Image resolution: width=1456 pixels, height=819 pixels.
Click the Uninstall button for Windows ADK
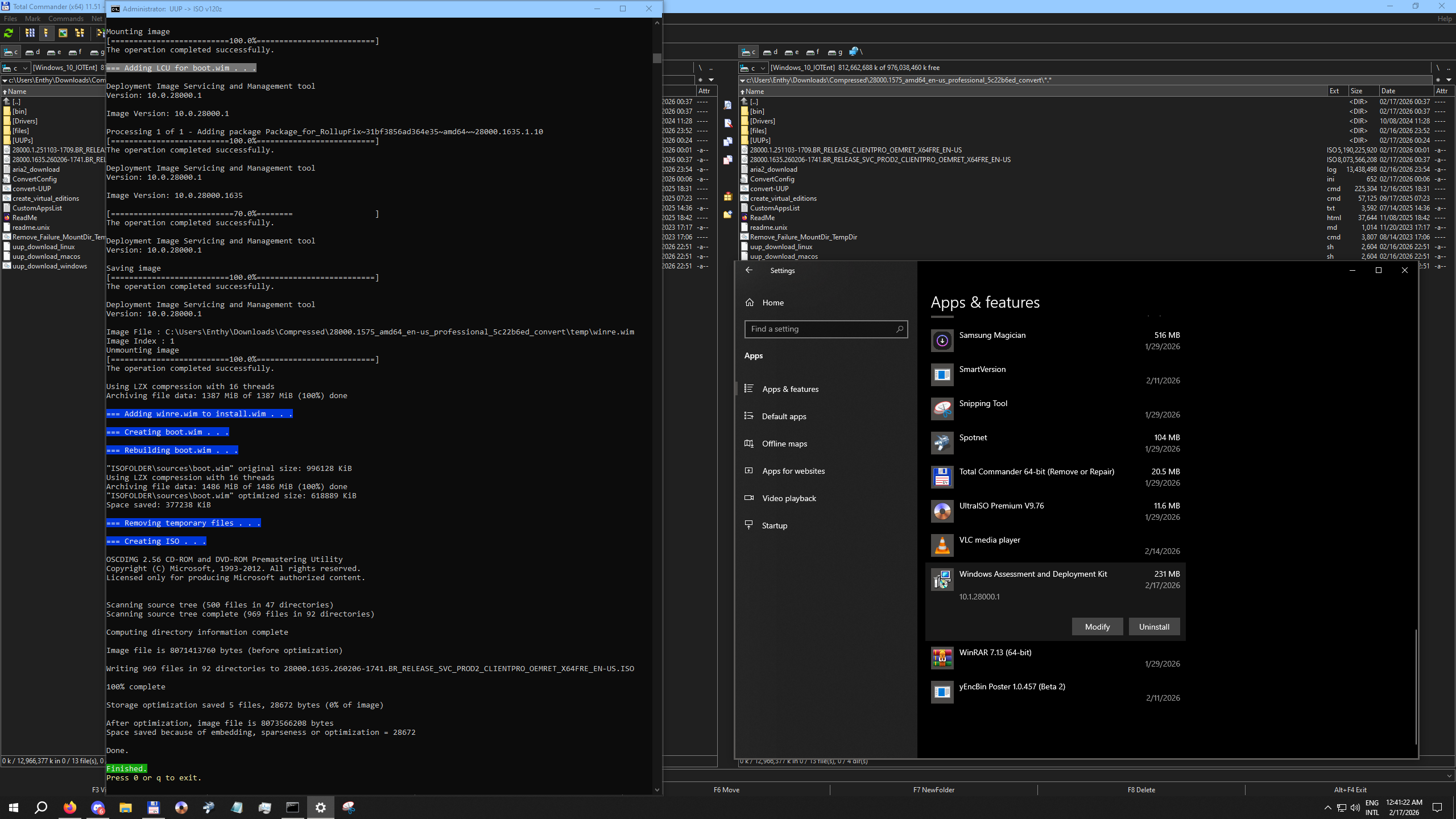pyautogui.click(x=1154, y=627)
